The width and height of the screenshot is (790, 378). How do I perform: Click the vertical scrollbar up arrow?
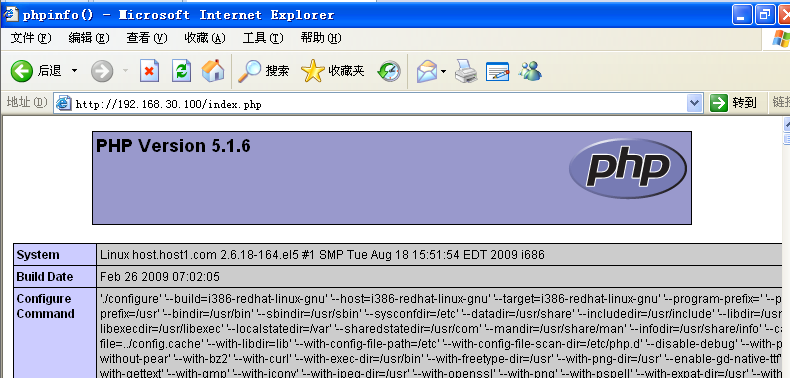[786, 123]
